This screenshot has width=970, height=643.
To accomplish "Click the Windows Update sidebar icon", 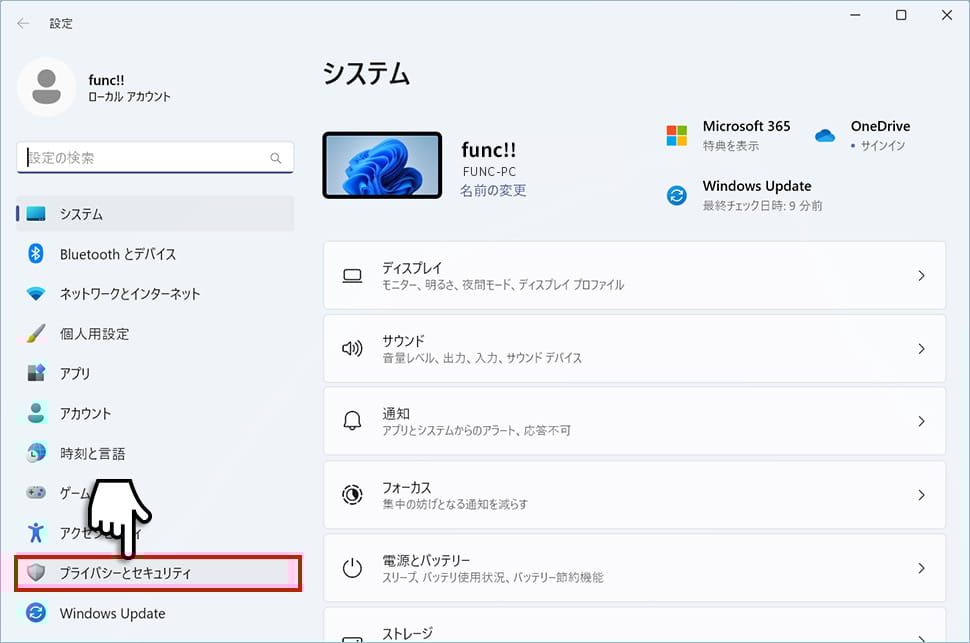I will point(36,613).
